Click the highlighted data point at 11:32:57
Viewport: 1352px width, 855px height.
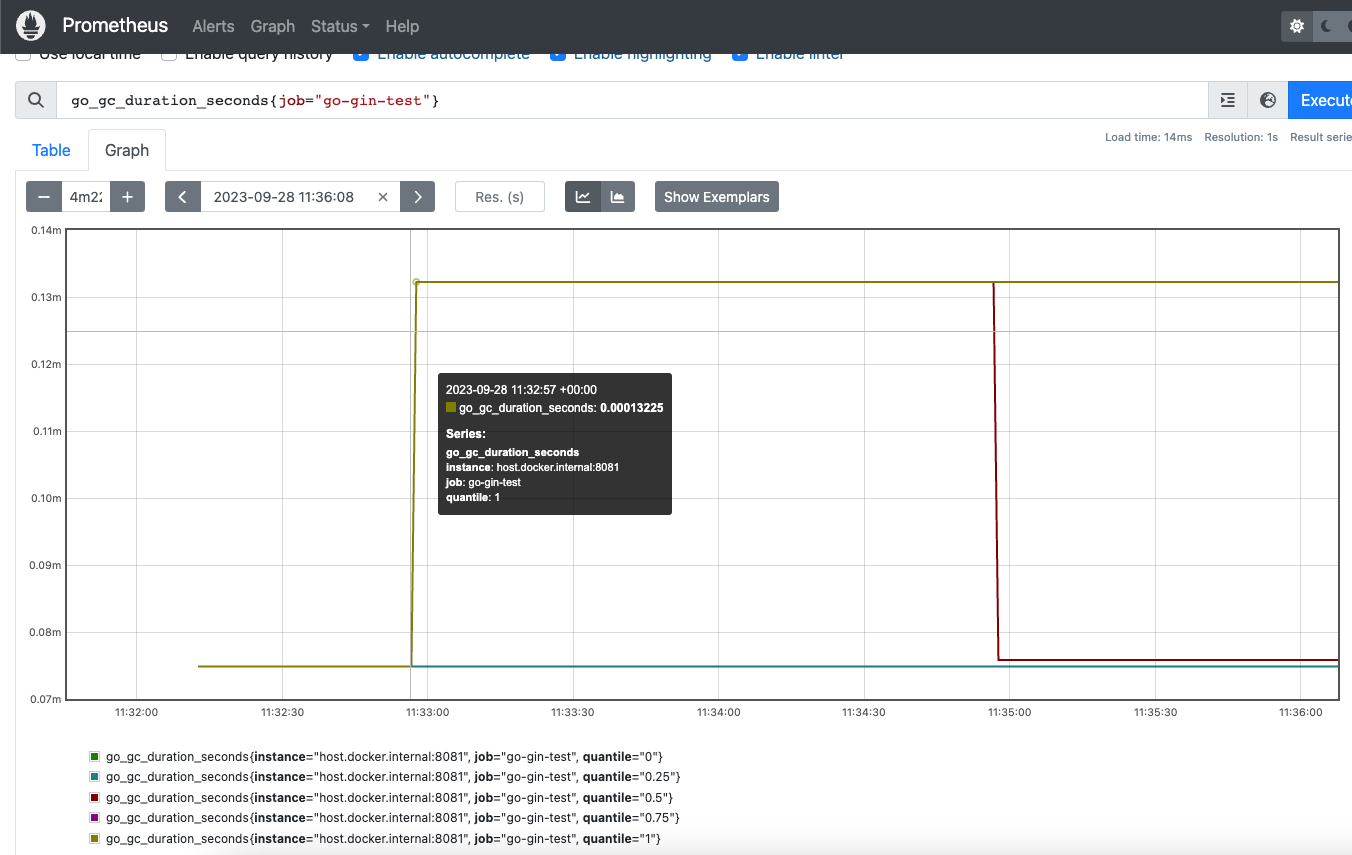416,282
